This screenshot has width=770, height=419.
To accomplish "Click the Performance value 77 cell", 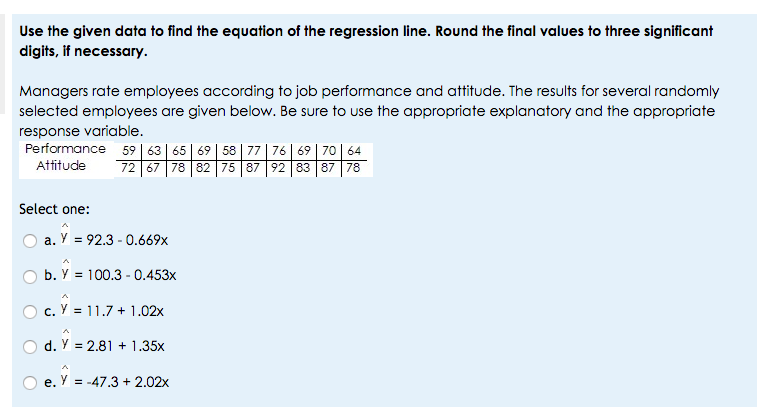I will (254, 151).
